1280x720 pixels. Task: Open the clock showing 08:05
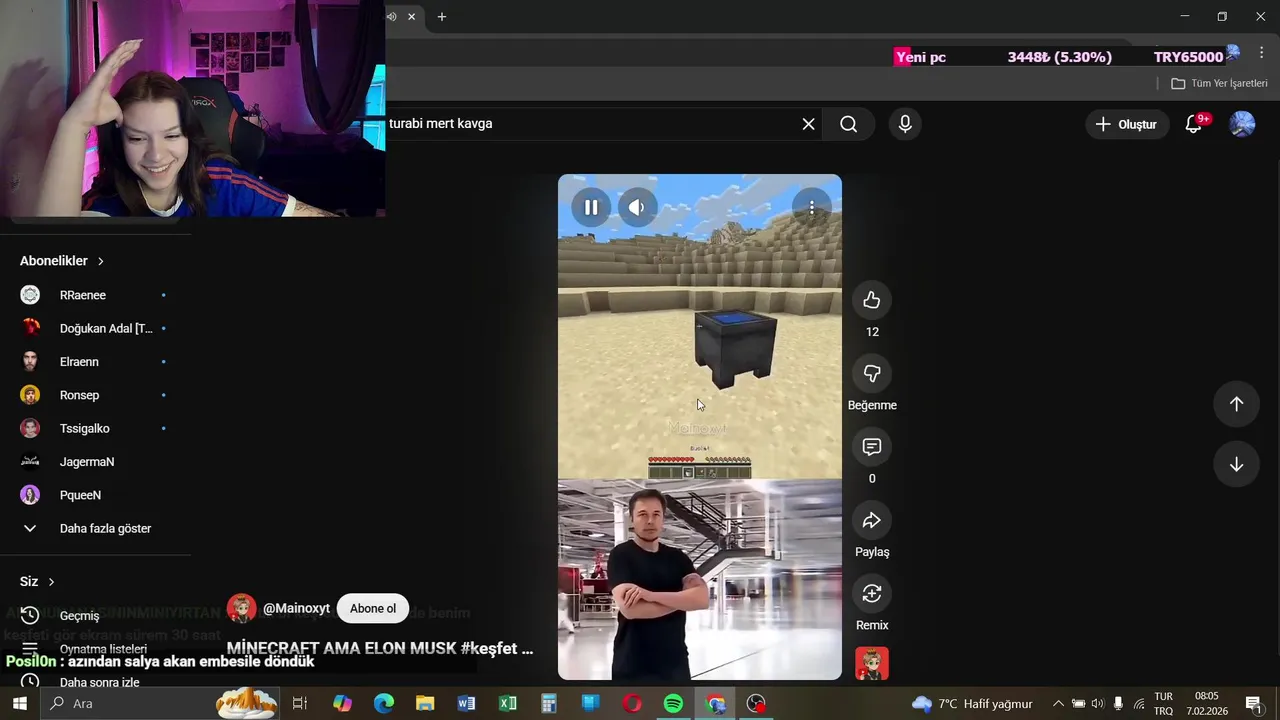tap(1207, 704)
